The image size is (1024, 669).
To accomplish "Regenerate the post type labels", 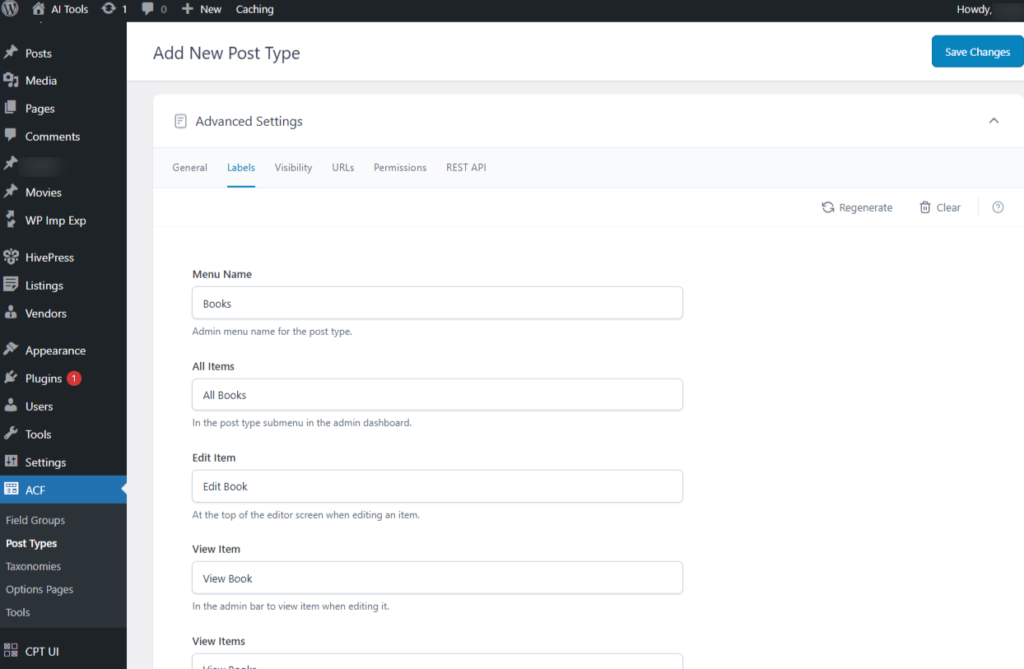I will coord(857,207).
